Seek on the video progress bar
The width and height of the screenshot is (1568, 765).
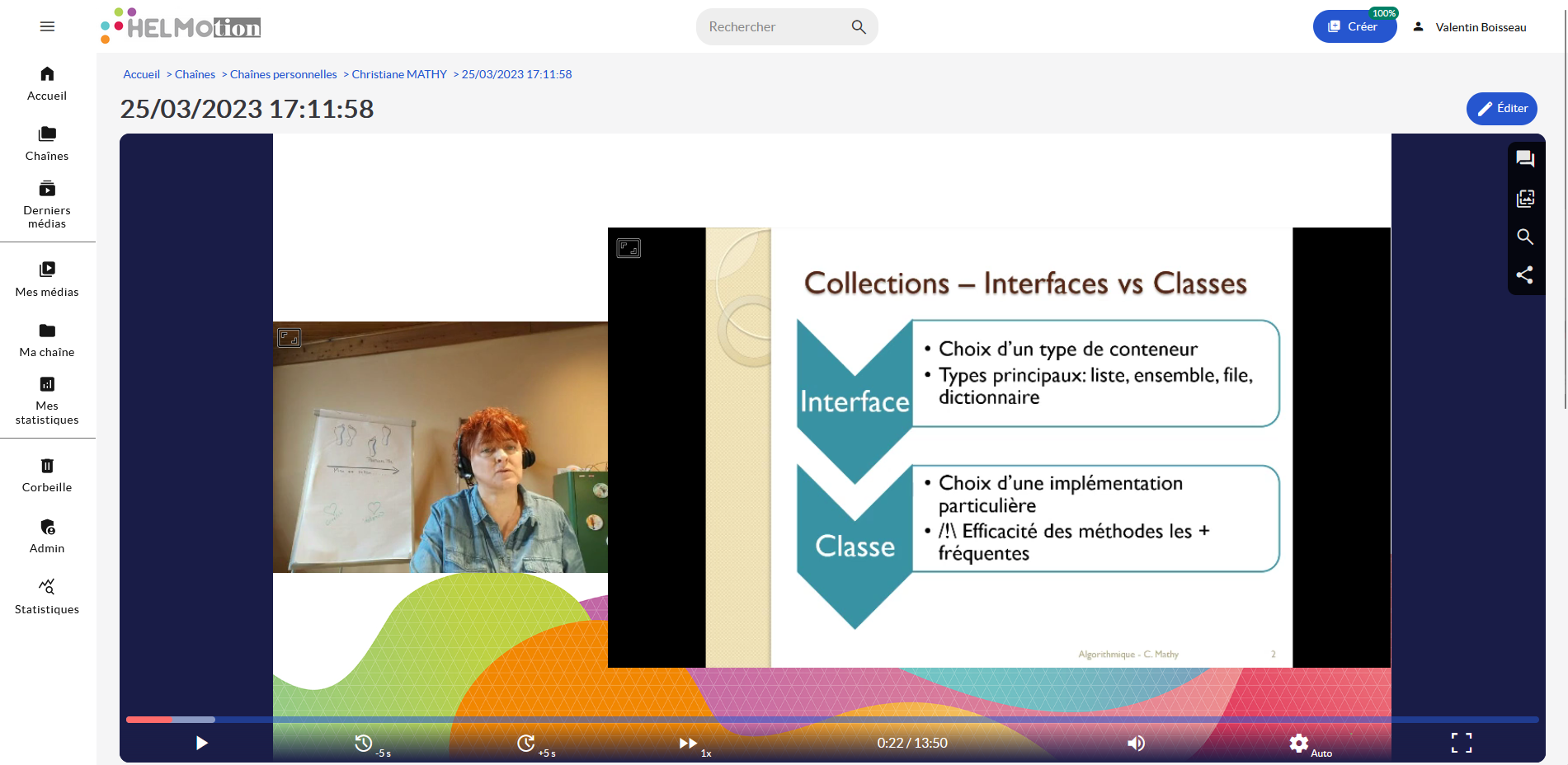coord(832,720)
